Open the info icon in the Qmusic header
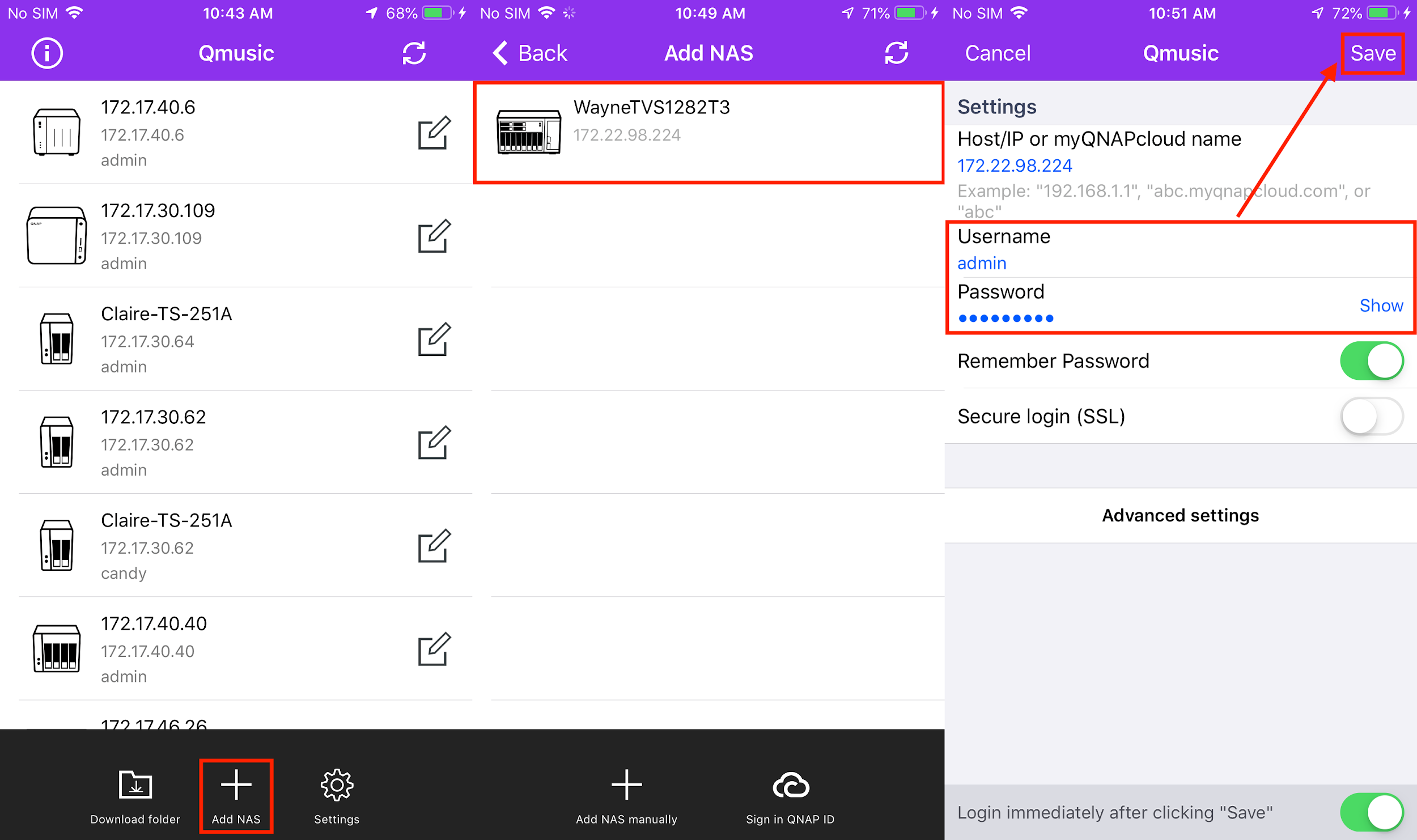Screen dimensions: 1417x840 46,53
